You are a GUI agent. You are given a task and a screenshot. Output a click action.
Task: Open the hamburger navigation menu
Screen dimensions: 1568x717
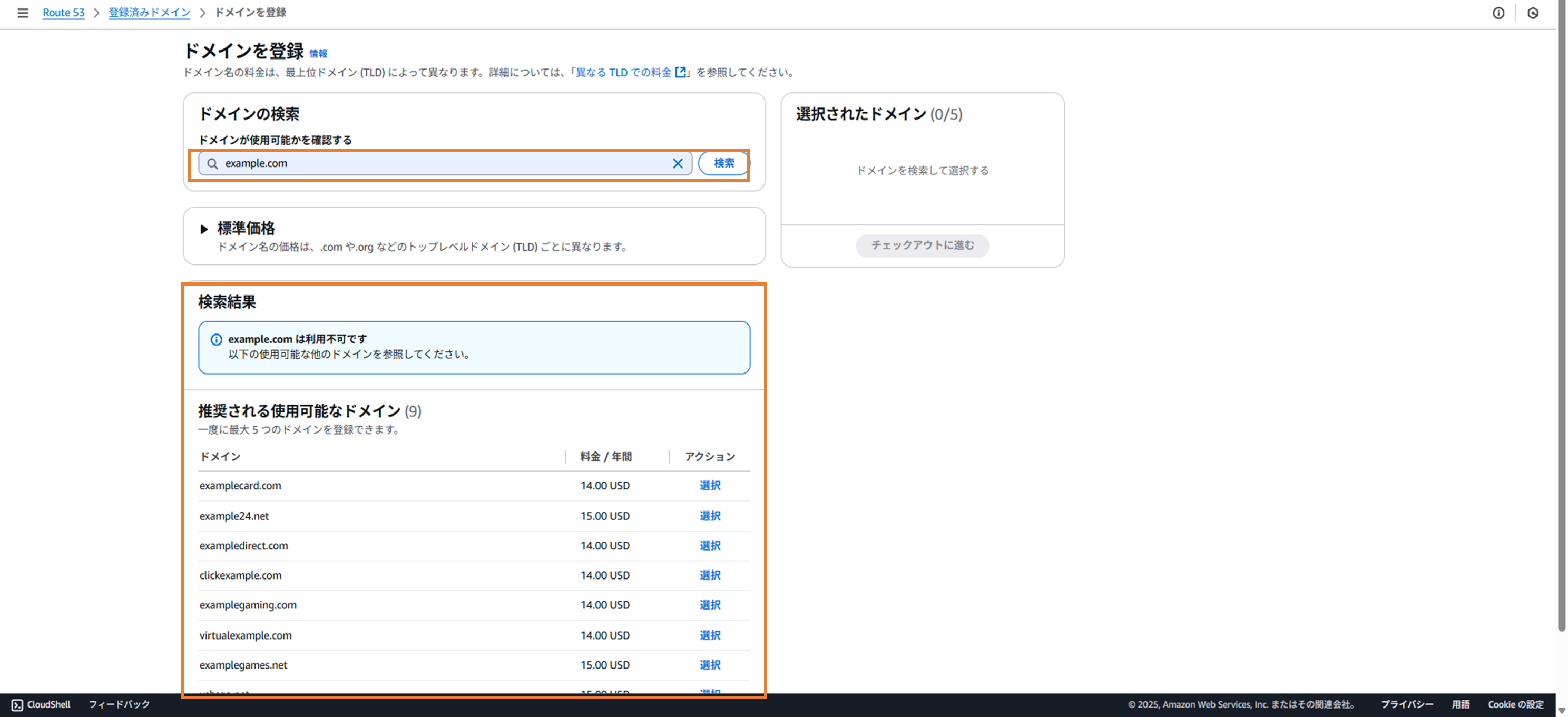click(x=23, y=13)
